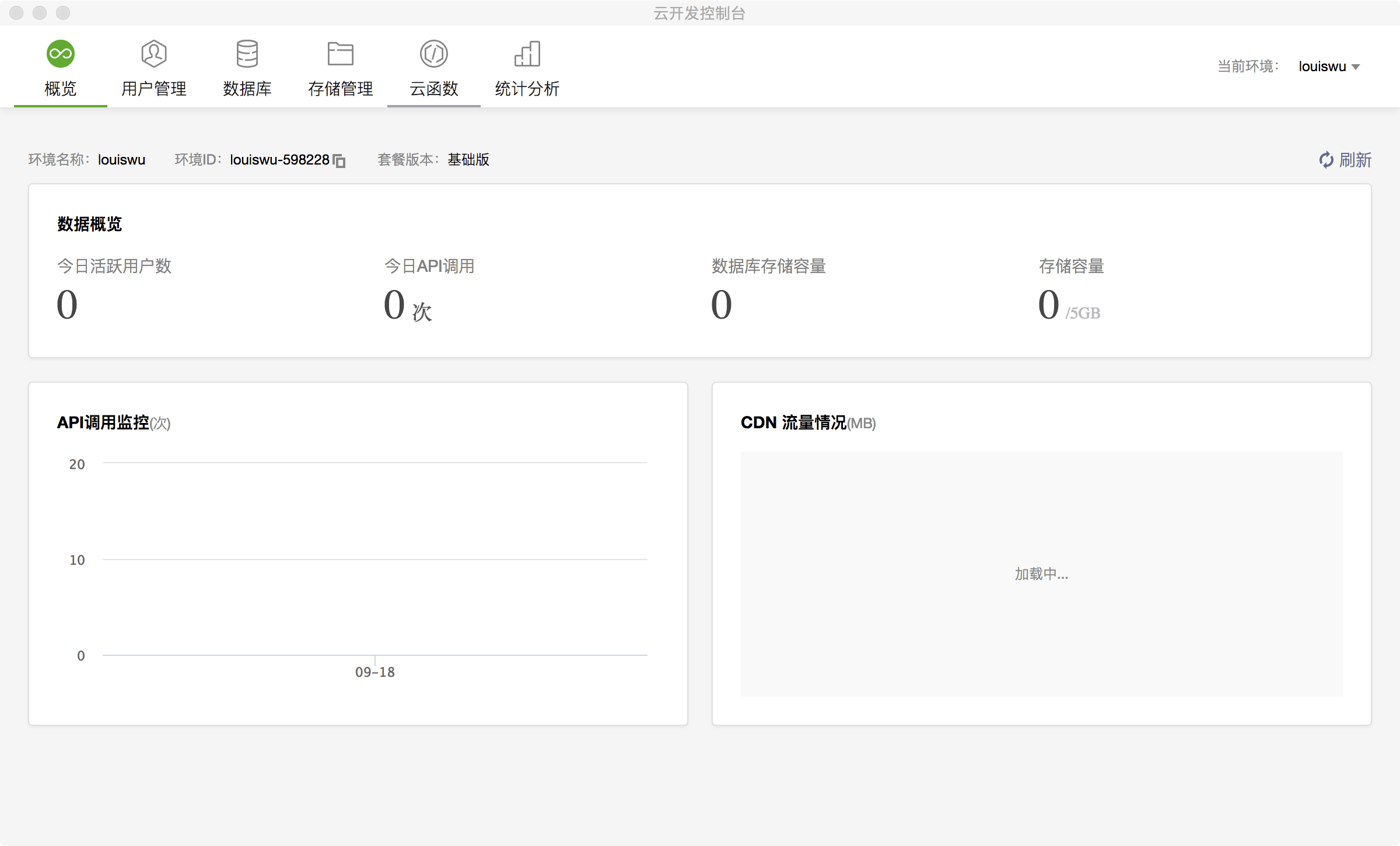Click the CDN traffic loading area

(1041, 574)
